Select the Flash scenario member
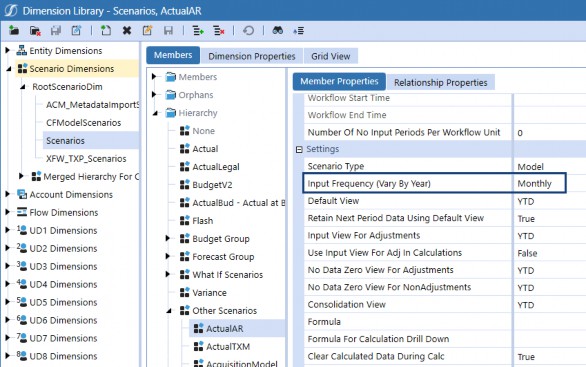Screen dimensions: 586x367 203,220
